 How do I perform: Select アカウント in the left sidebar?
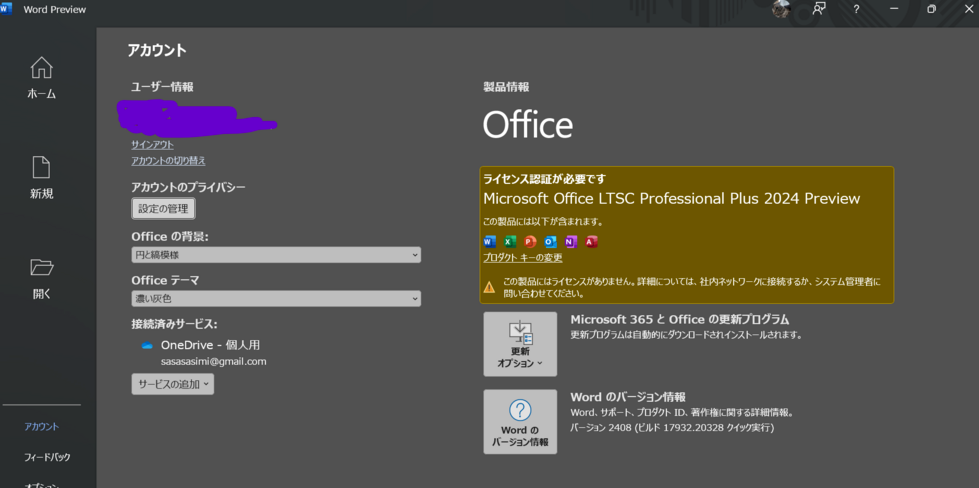(41, 427)
